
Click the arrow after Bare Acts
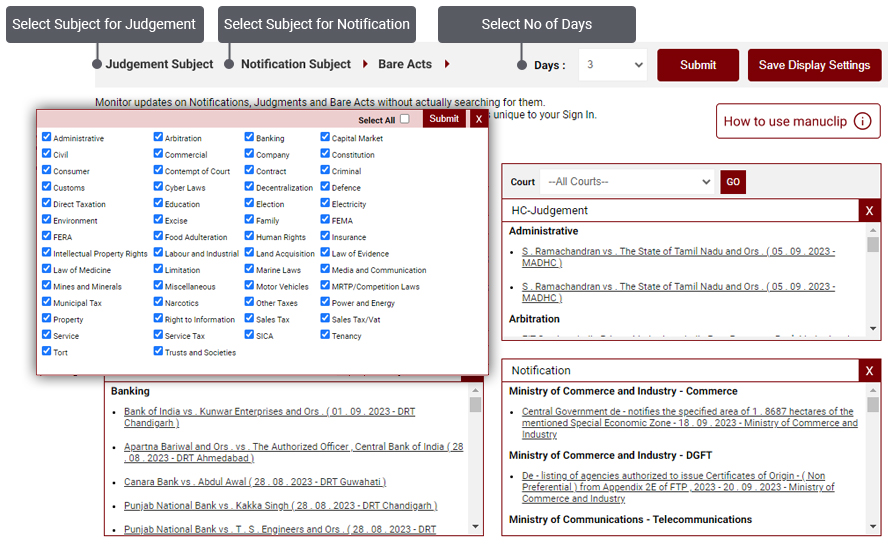(447, 64)
